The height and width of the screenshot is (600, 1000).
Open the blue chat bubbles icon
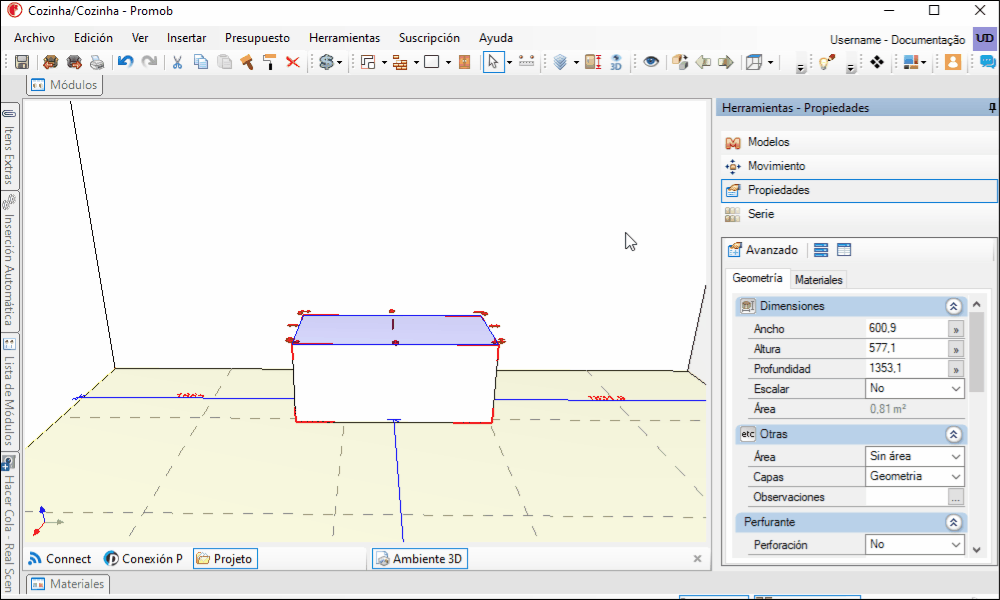pyautogui.click(x=987, y=62)
